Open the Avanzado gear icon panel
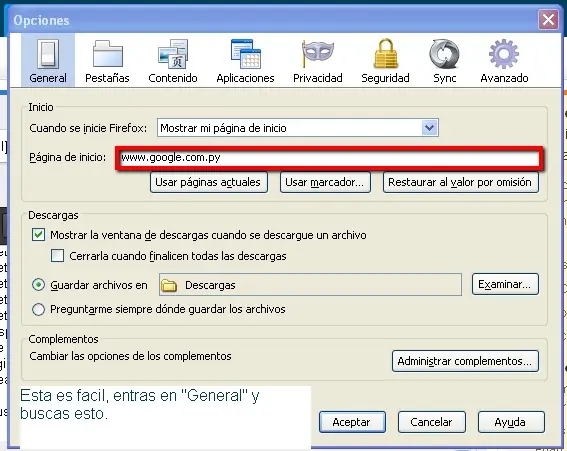The height and width of the screenshot is (451, 567). 504,60
